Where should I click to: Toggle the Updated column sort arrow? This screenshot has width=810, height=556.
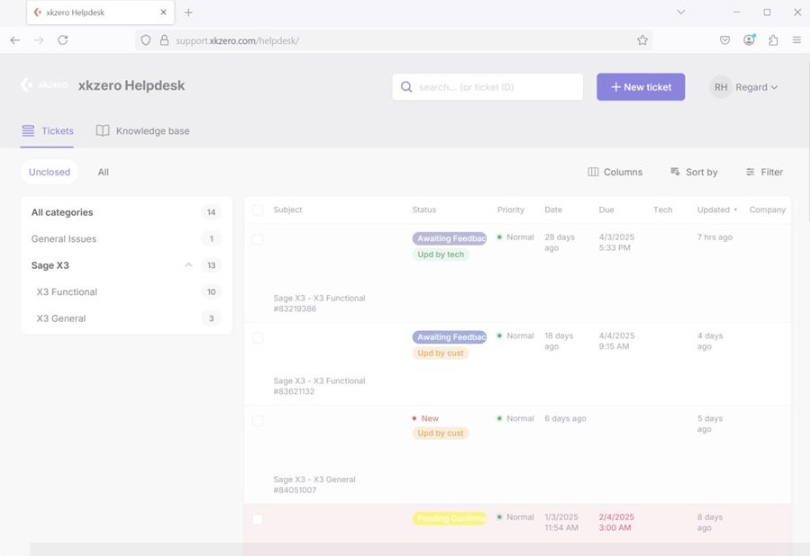pyautogui.click(x=736, y=210)
